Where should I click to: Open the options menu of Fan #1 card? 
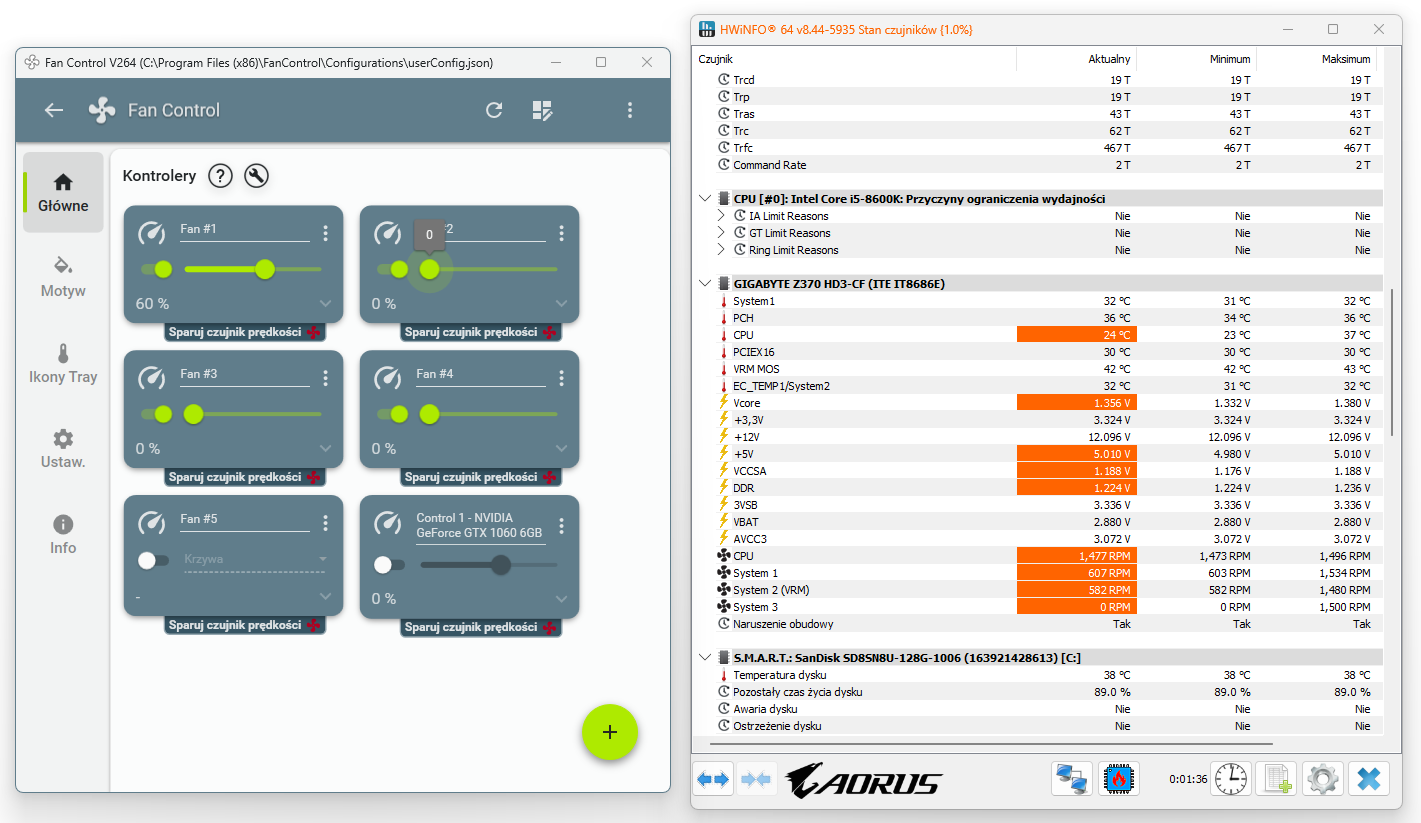pyautogui.click(x=326, y=233)
